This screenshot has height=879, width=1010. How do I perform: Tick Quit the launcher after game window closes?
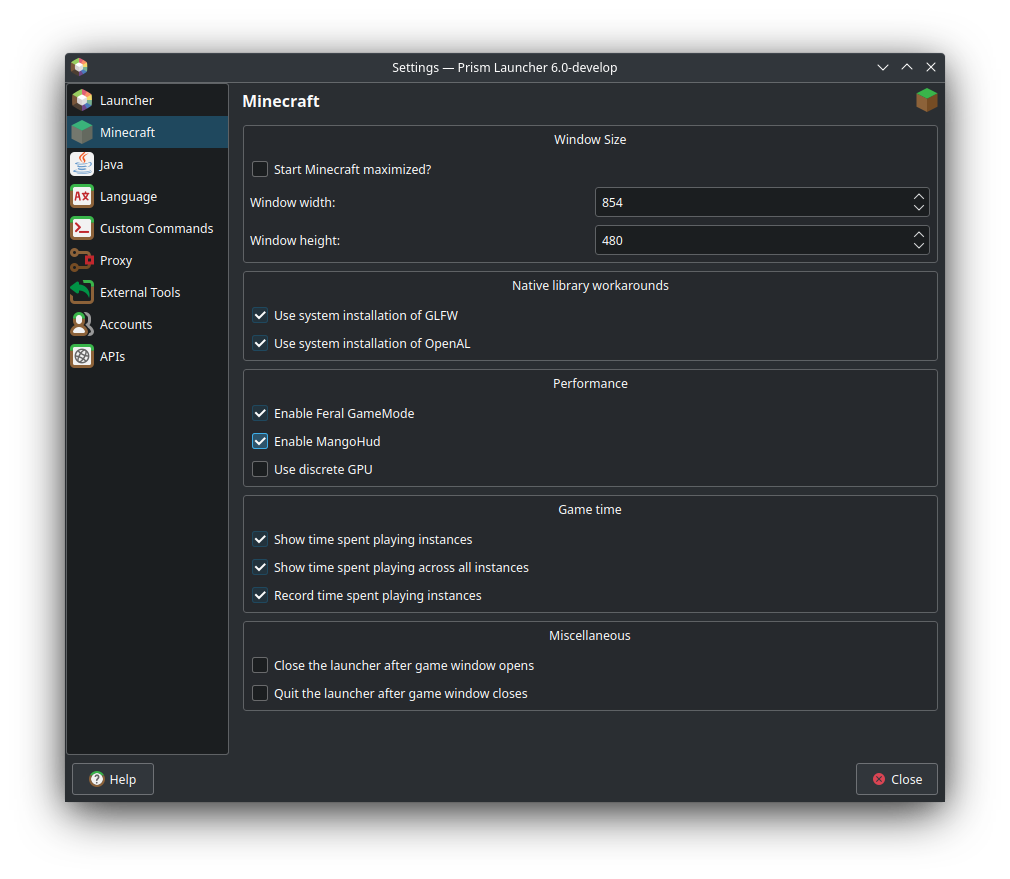(x=260, y=694)
